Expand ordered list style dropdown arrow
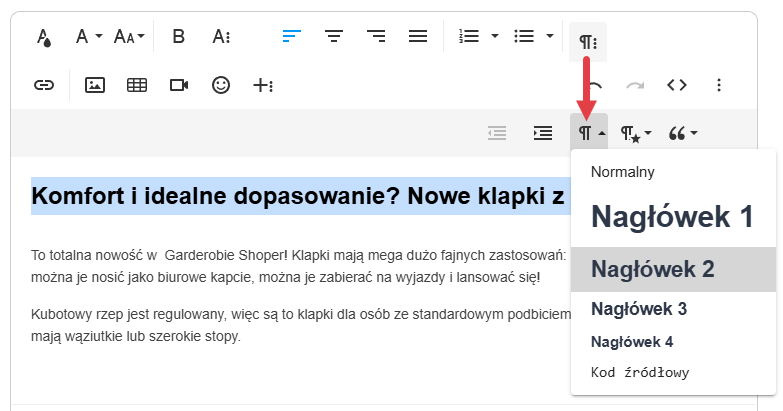Image resolution: width=783 pixels, height=411 pixels. point(494,36)
